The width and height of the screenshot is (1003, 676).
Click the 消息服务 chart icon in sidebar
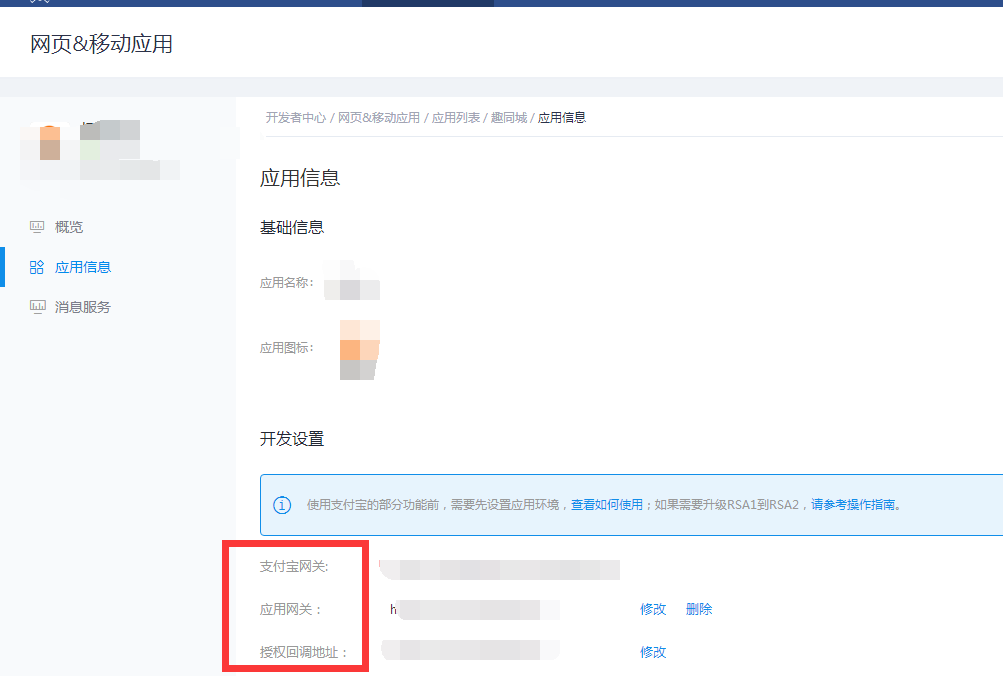[x=37, y=306]
